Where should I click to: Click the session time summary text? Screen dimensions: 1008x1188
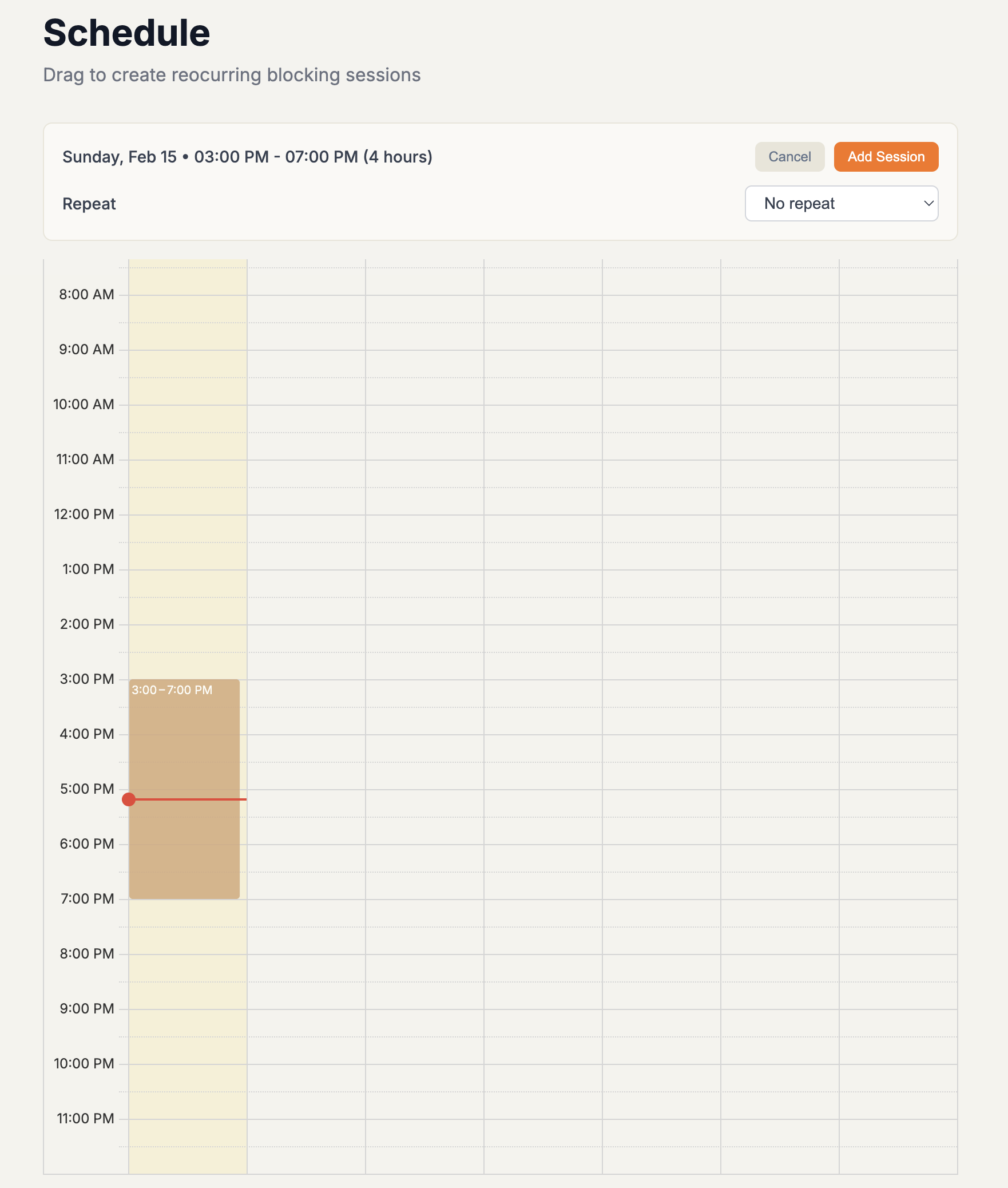pyautogui.click(x=247, y=156)
